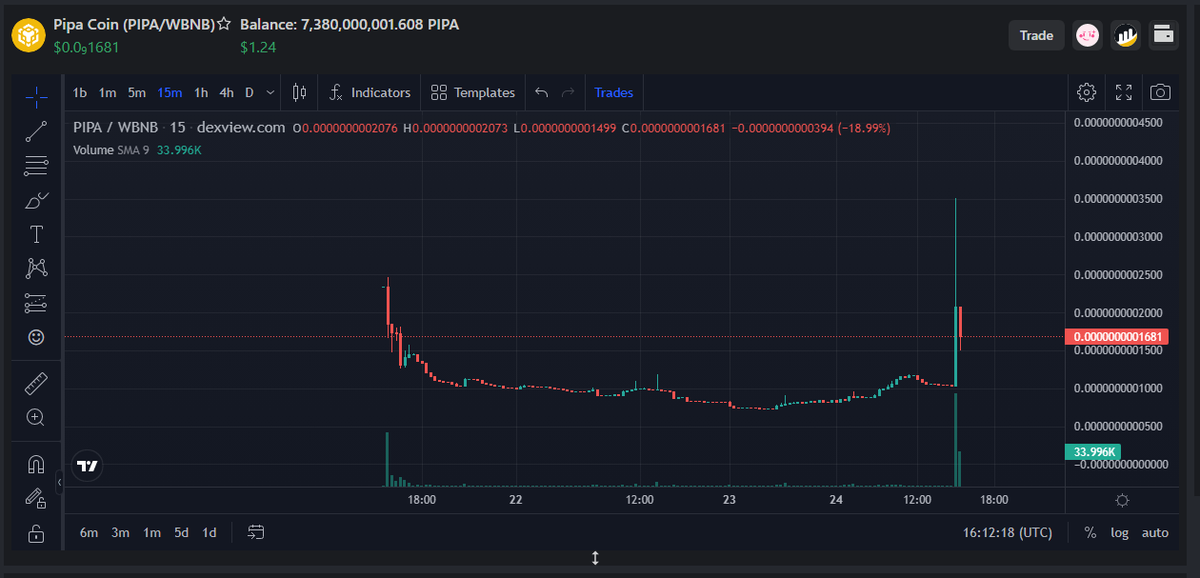The height and width of the screenshot is (578, 1200).
Task: Set bottom date range to 1m
Action: [152, 533]
